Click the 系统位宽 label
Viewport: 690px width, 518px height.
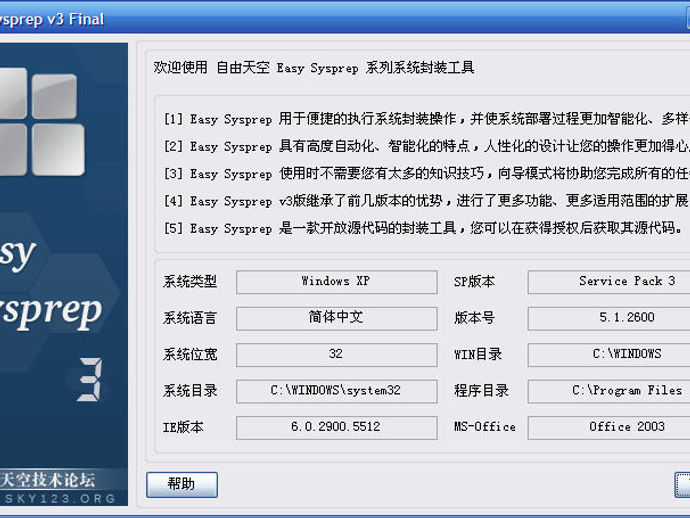tap(190, 354)
